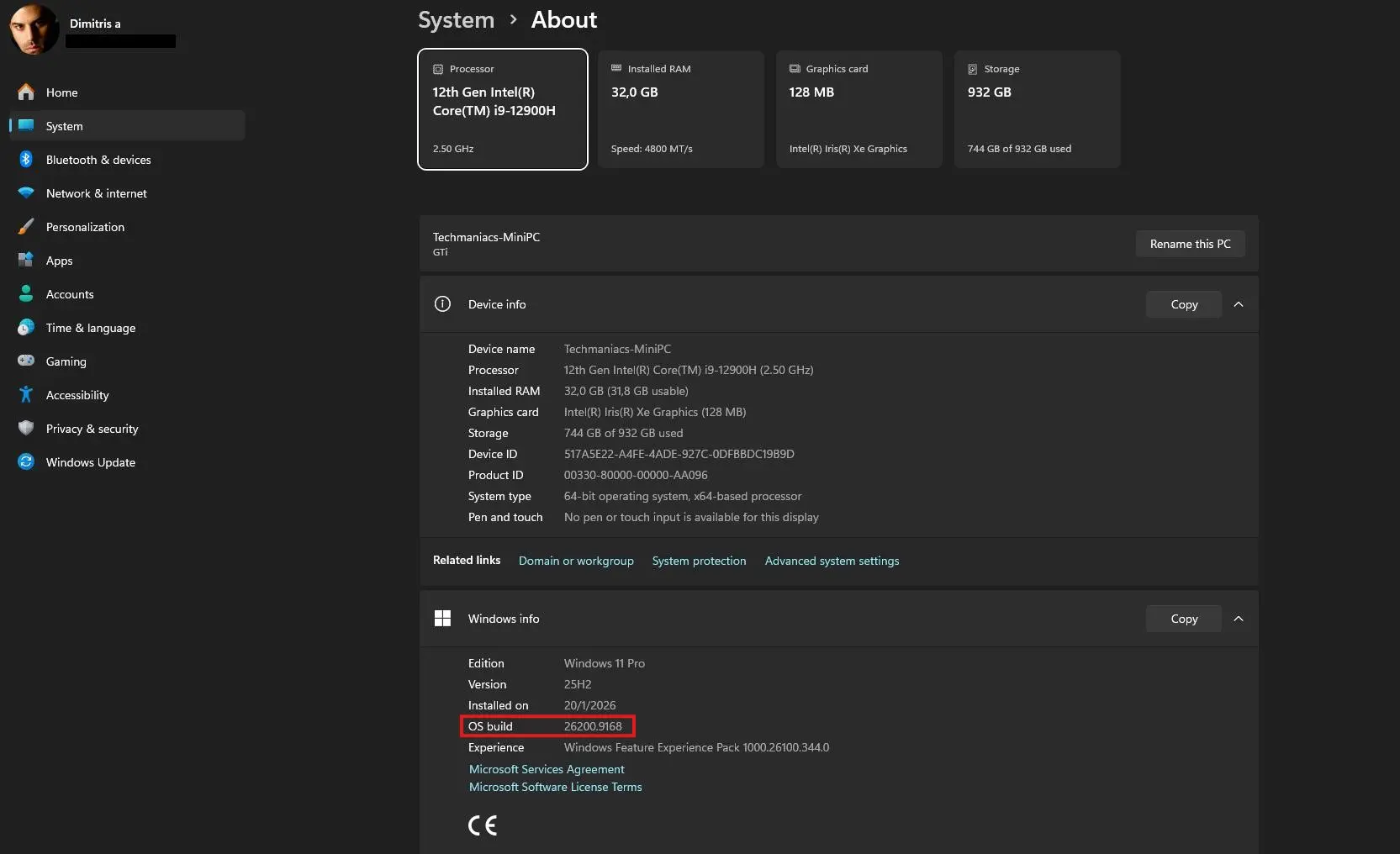The width and height of the screenshot is (1400, 854).
Task: Copy the Windows info details
Action: [x=1184, y=619]
